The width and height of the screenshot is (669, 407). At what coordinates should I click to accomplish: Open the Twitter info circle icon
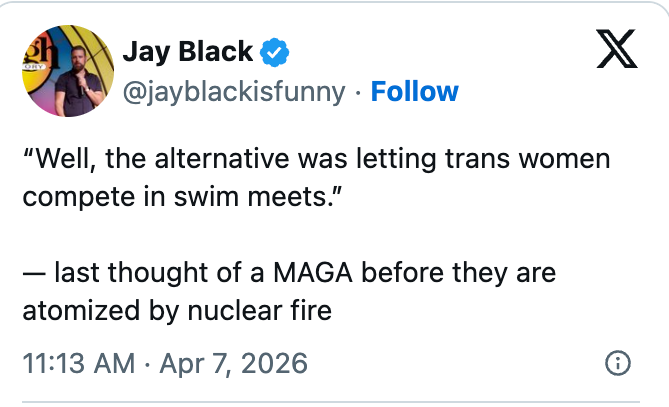[x=618, y=363]
